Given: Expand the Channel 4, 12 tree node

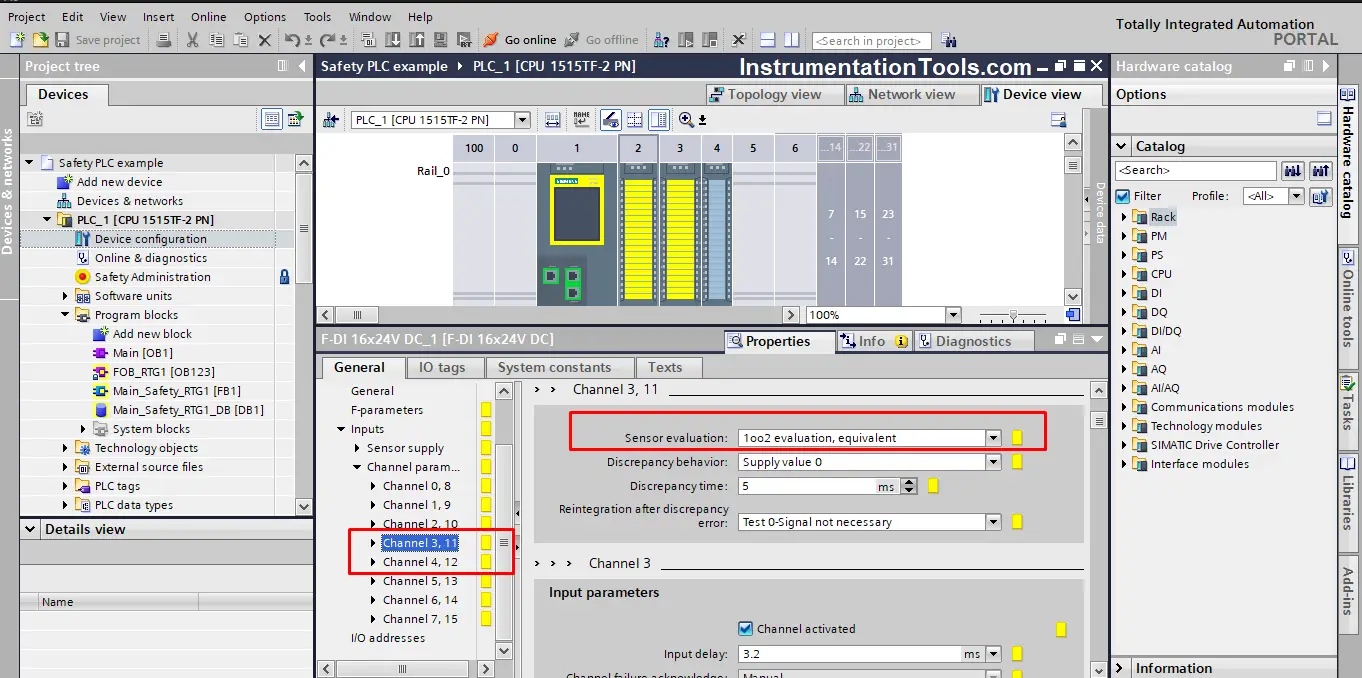Looking at the screenshot, I should 374,562.
